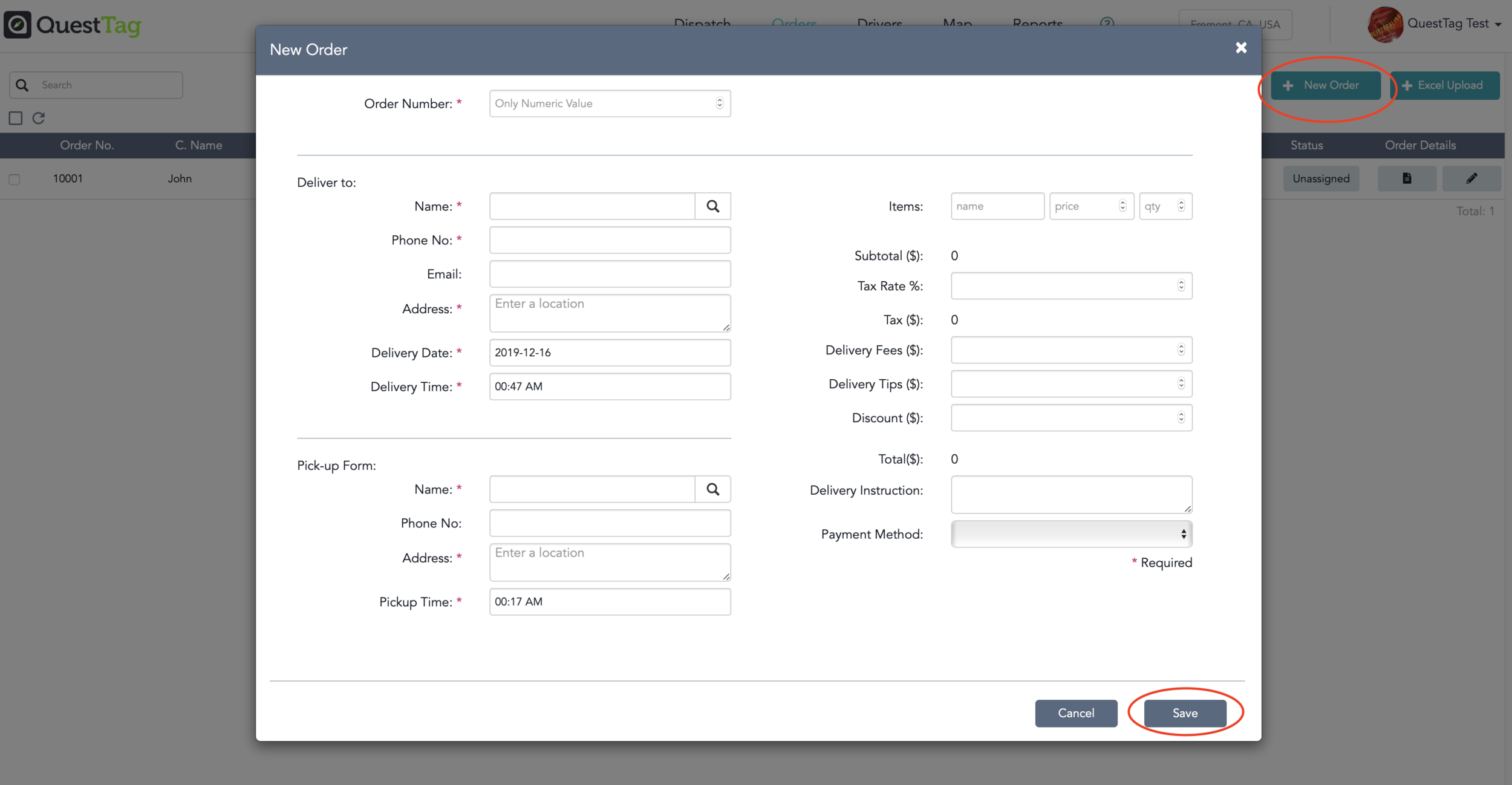This screenshot has height=785, width=1512.
Task: Click the Delivery Date input field
Action: 609,353
